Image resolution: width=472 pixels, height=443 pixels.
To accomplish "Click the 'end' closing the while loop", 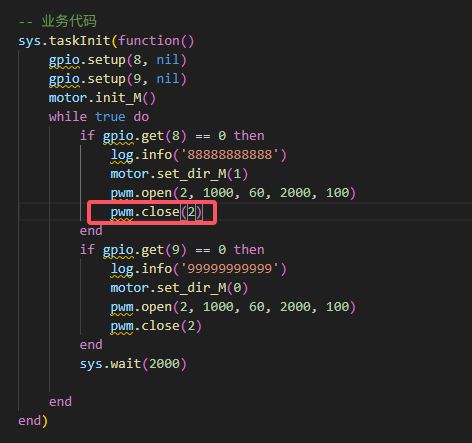I will click(60, 402).
